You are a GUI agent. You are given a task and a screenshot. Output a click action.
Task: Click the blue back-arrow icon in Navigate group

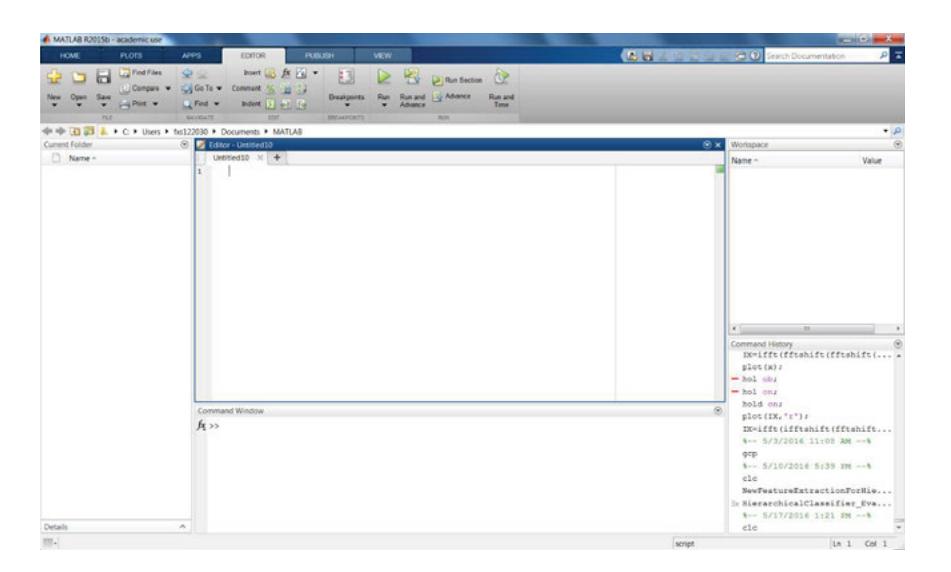(x=187, y=73)
